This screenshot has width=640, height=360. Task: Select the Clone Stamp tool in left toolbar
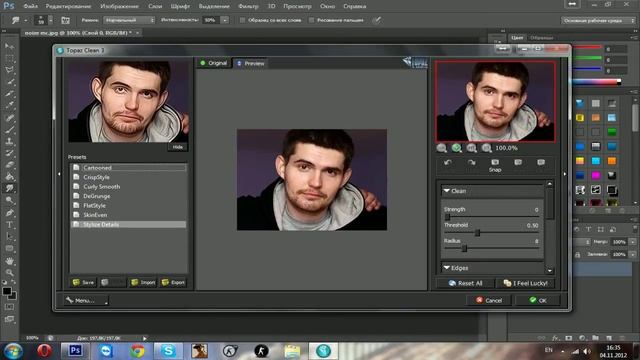(9, 141)
